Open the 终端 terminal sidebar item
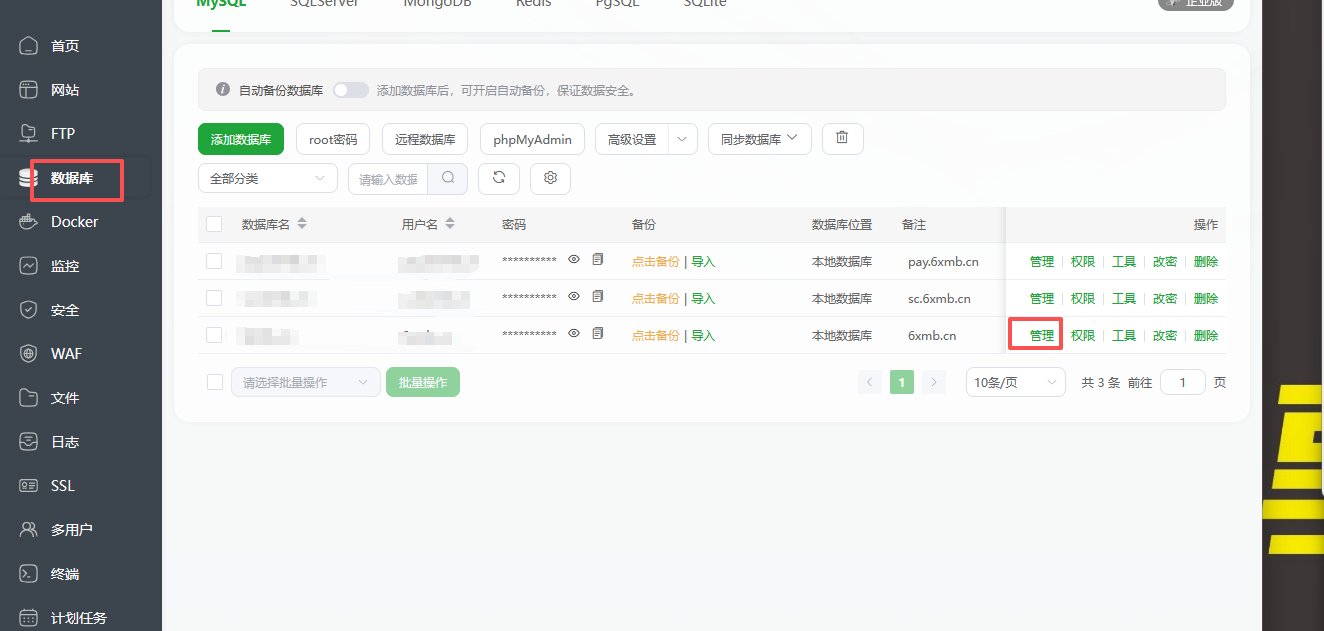The width and height of the screenshot is (1324, 631). point(65,574)
